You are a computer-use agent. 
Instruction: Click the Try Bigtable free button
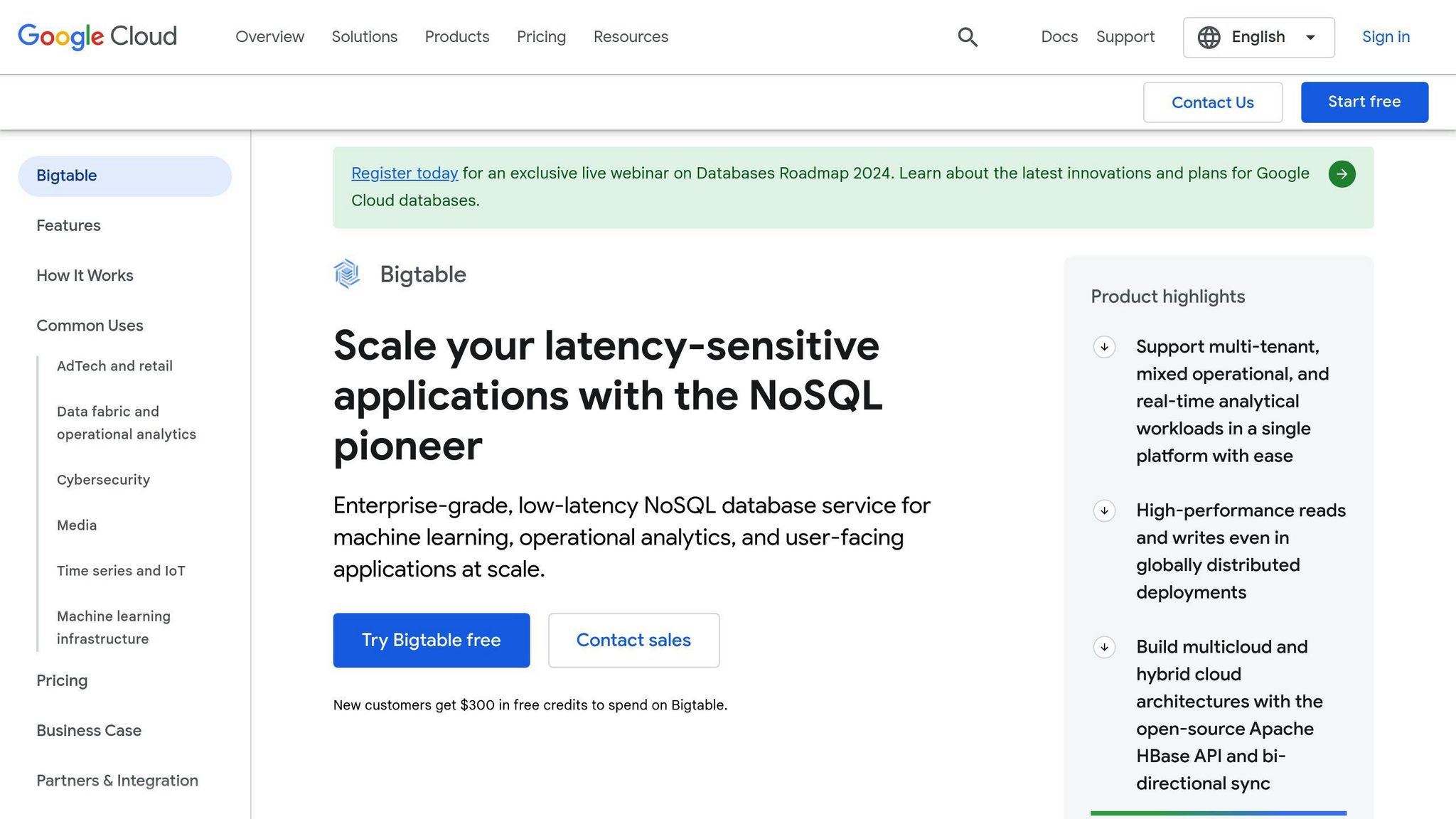(431, 640)
